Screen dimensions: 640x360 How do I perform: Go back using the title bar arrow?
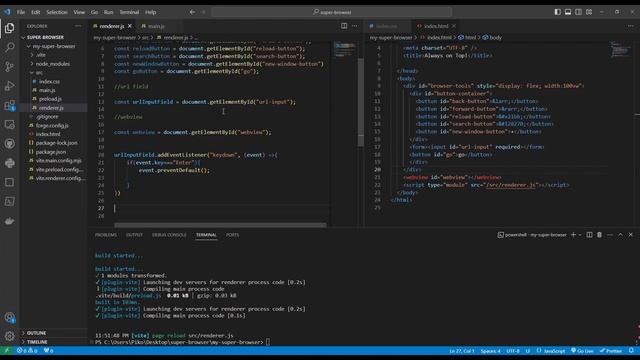[x=192, y=12]
